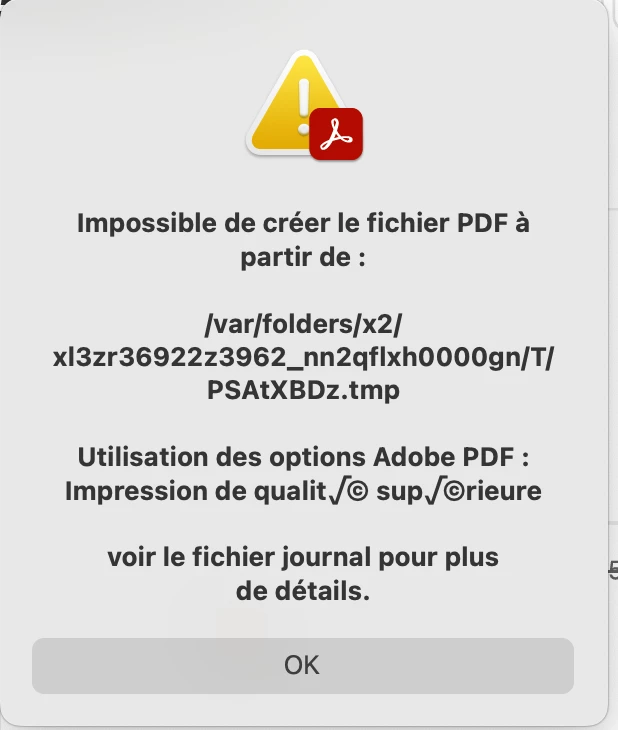618x730 pixels.
Task: Click the white exclamation mark in the triangle
Action: point(304,107)
